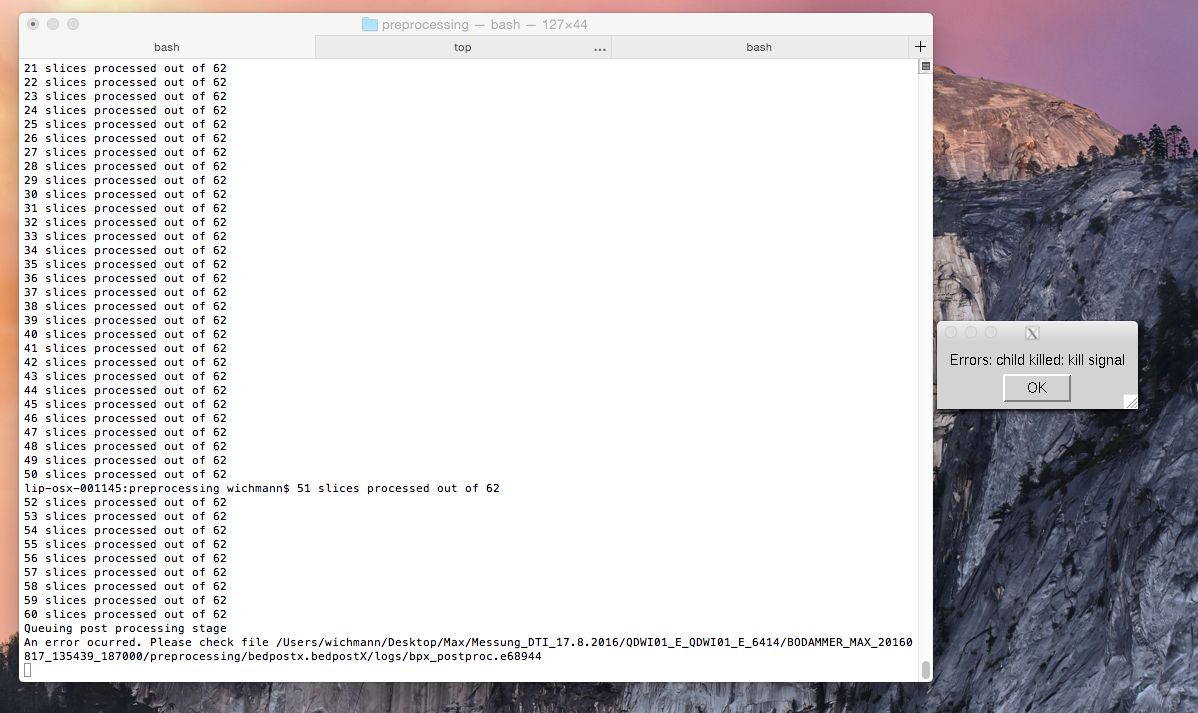
Task: Close the error dialog window
Action: coord(951,332)
